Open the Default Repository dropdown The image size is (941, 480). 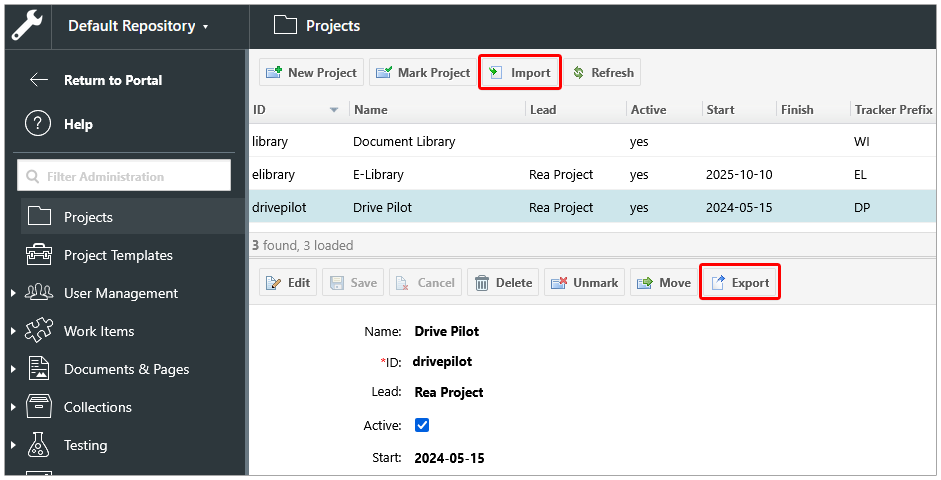coord(138,26)
